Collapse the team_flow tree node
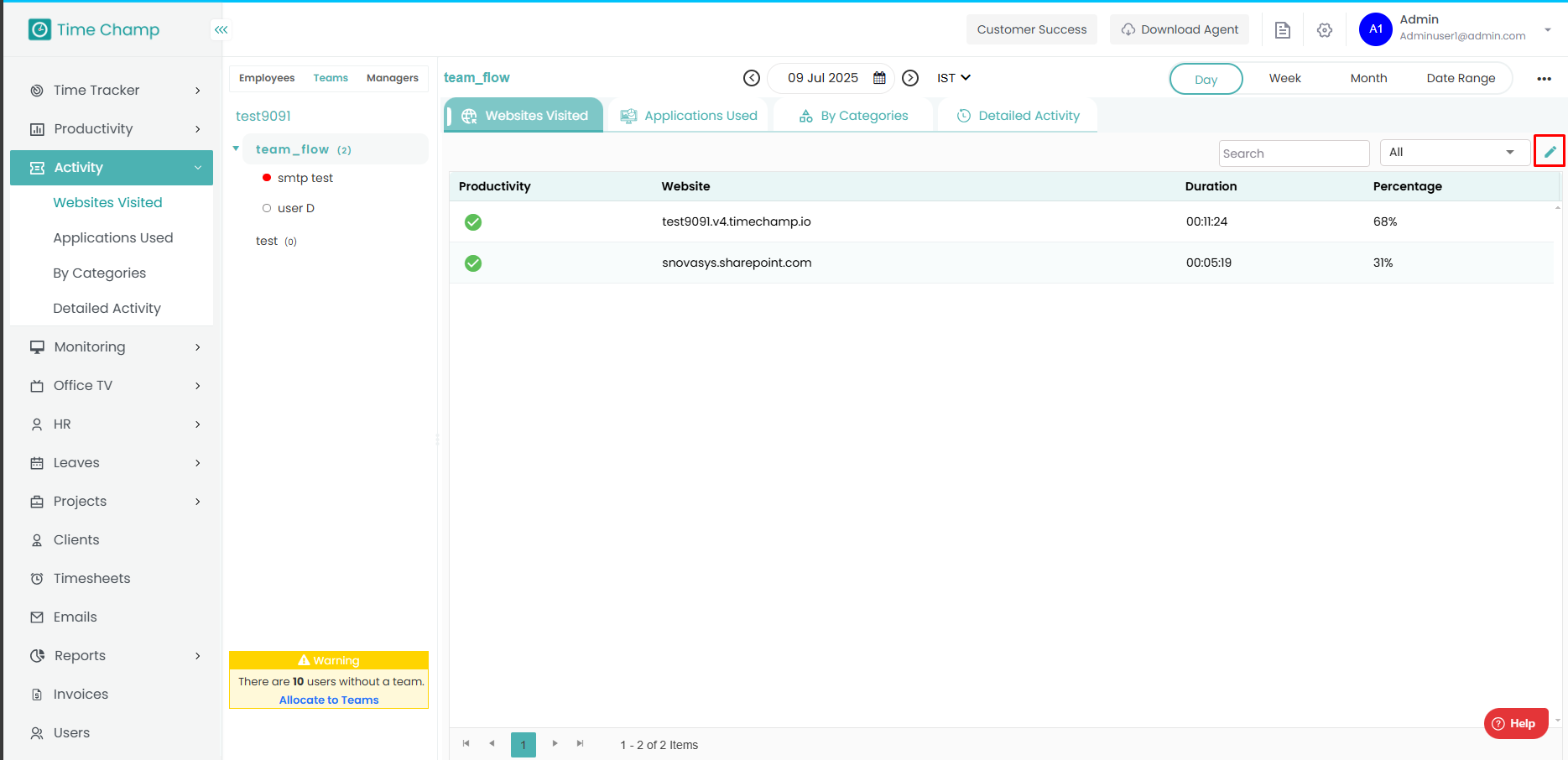This screenshot has height=760, width=1568. pos(237,149)
